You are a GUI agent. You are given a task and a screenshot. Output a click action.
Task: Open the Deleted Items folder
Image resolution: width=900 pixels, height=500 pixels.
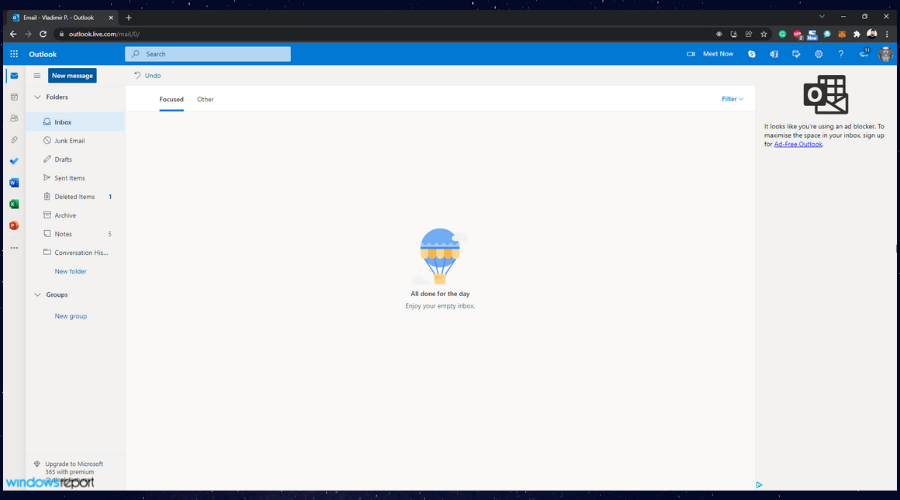(x=75, y=196)
